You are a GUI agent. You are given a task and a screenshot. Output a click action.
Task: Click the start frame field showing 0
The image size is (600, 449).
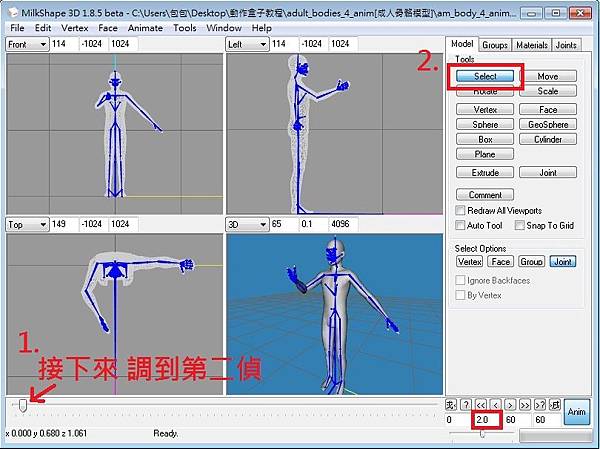(x=458, y=420)
